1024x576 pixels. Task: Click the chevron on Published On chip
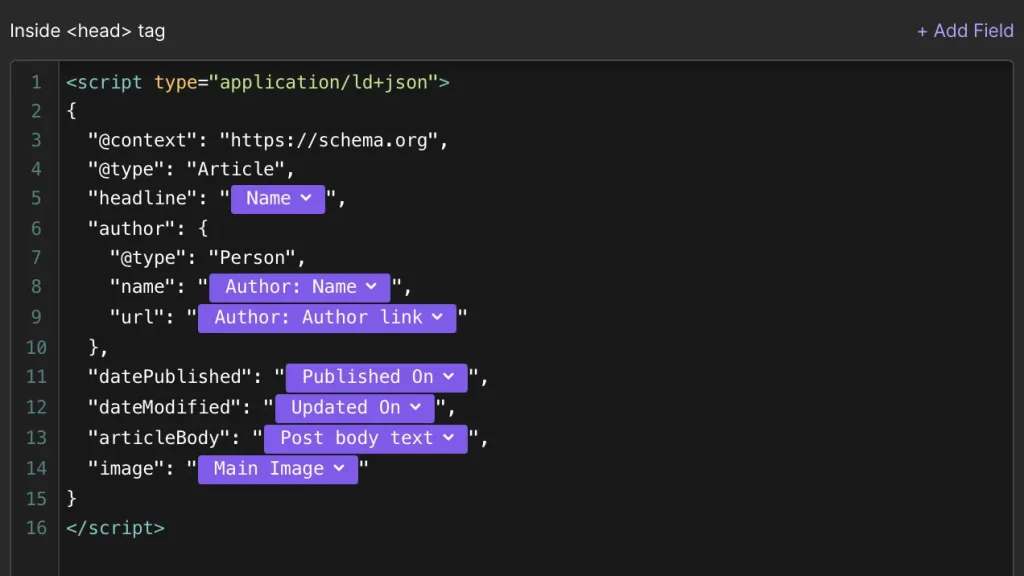point(448,377)
